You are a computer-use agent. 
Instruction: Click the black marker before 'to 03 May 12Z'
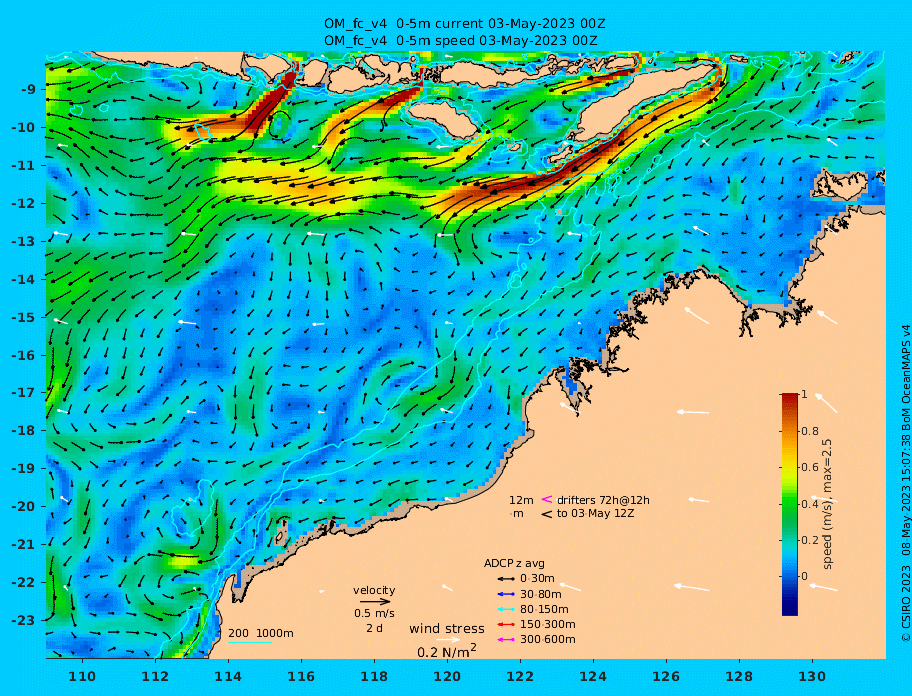pyautogui.click(x=547, y=514)
